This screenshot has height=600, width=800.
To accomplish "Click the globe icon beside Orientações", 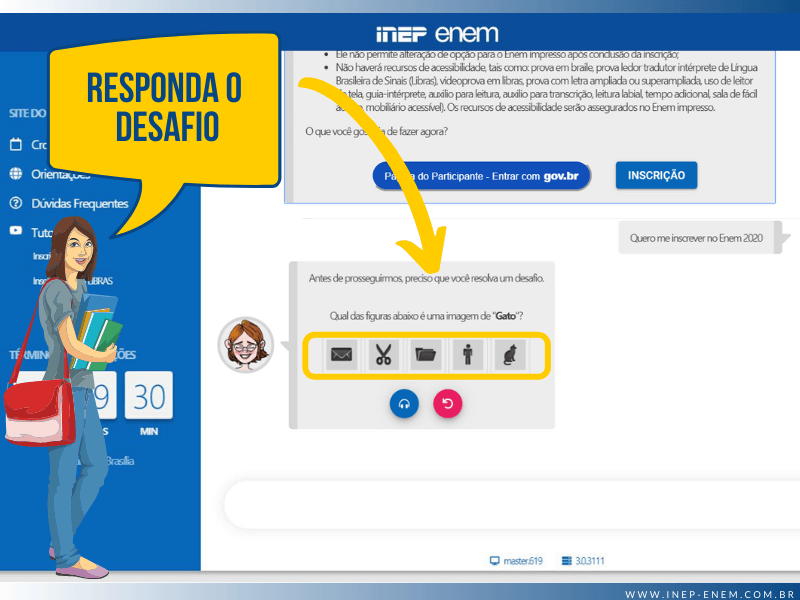I will (16, 174).
